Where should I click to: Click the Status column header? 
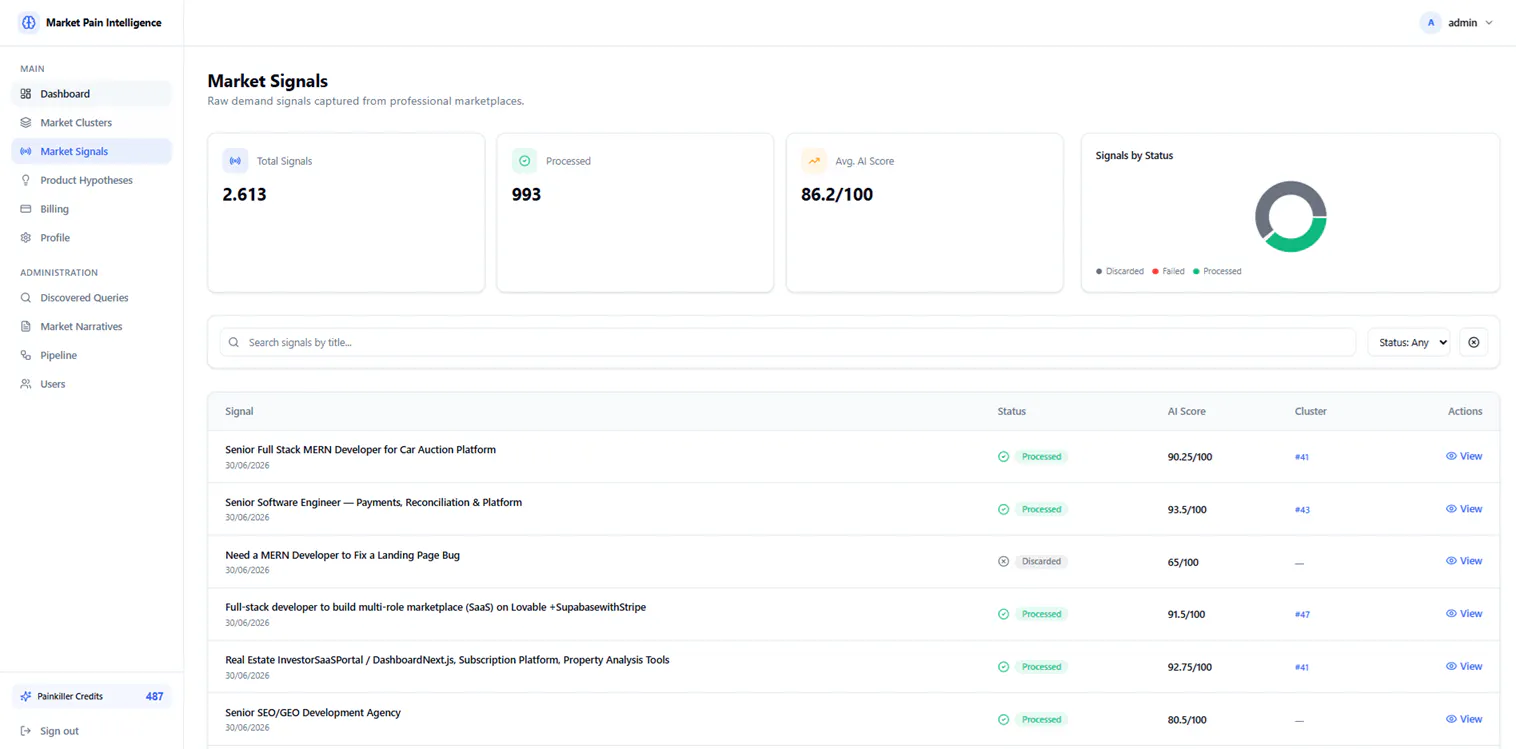coord(1011,411)
